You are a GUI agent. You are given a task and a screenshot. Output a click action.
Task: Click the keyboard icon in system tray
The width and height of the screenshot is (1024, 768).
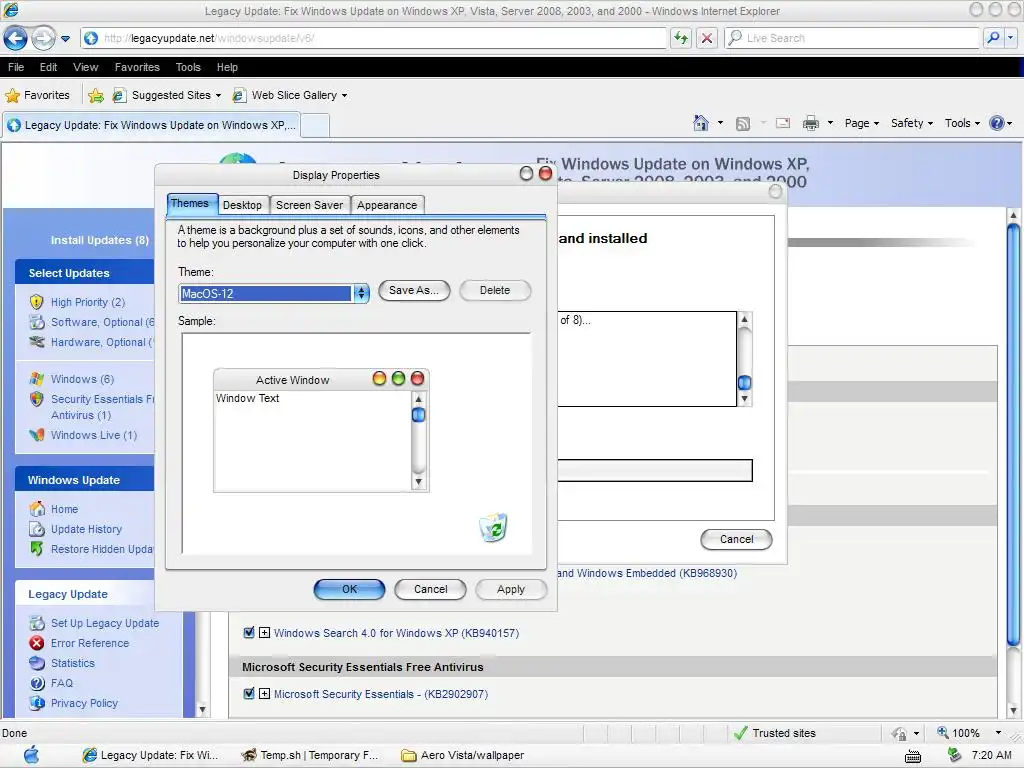coord(912,756)
